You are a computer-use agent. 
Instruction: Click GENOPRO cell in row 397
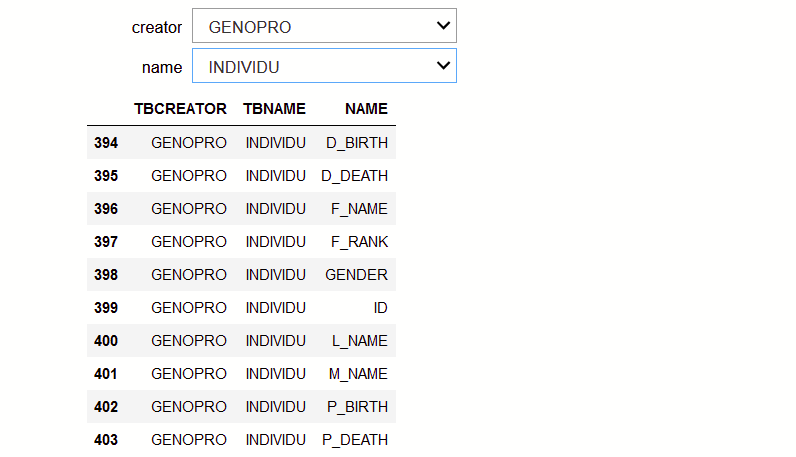[189, 242]
